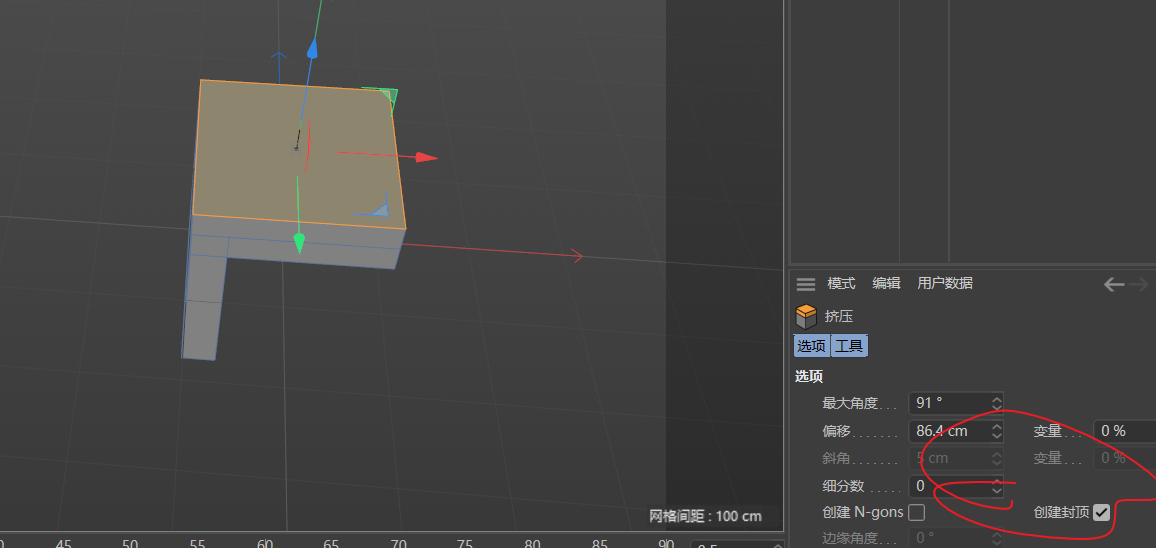This screenshot has width=1156, height=548.
Task: Open the 编辑 menu
Action: click(886, 284)
